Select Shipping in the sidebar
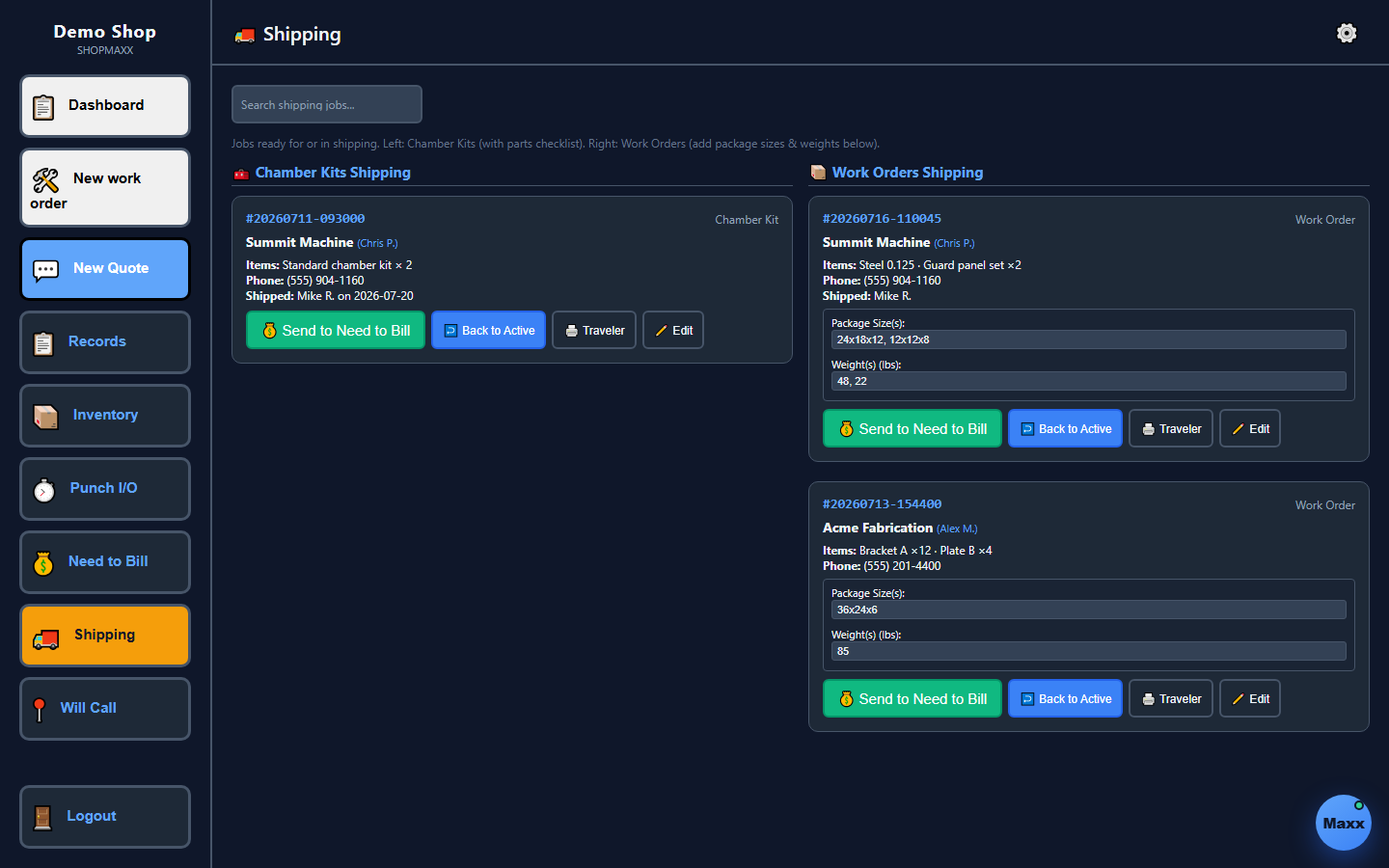The height and width of the screenshot is (868, 1389). [x=105, y=636]
